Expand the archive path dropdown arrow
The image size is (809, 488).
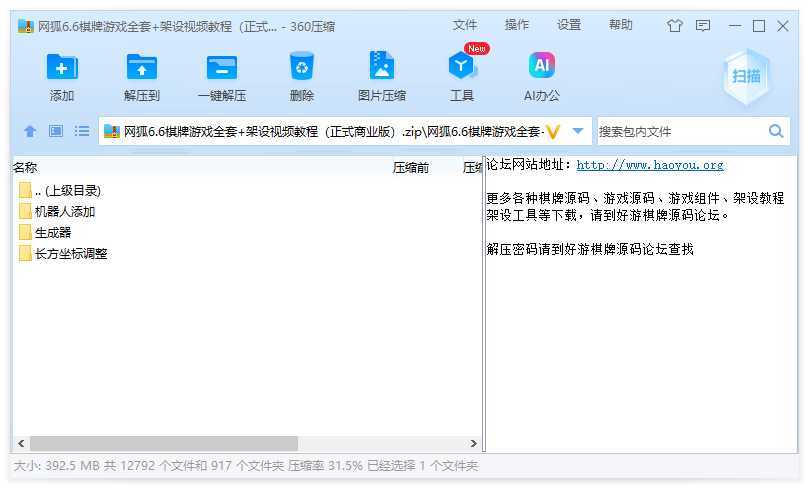pos(577,131)
